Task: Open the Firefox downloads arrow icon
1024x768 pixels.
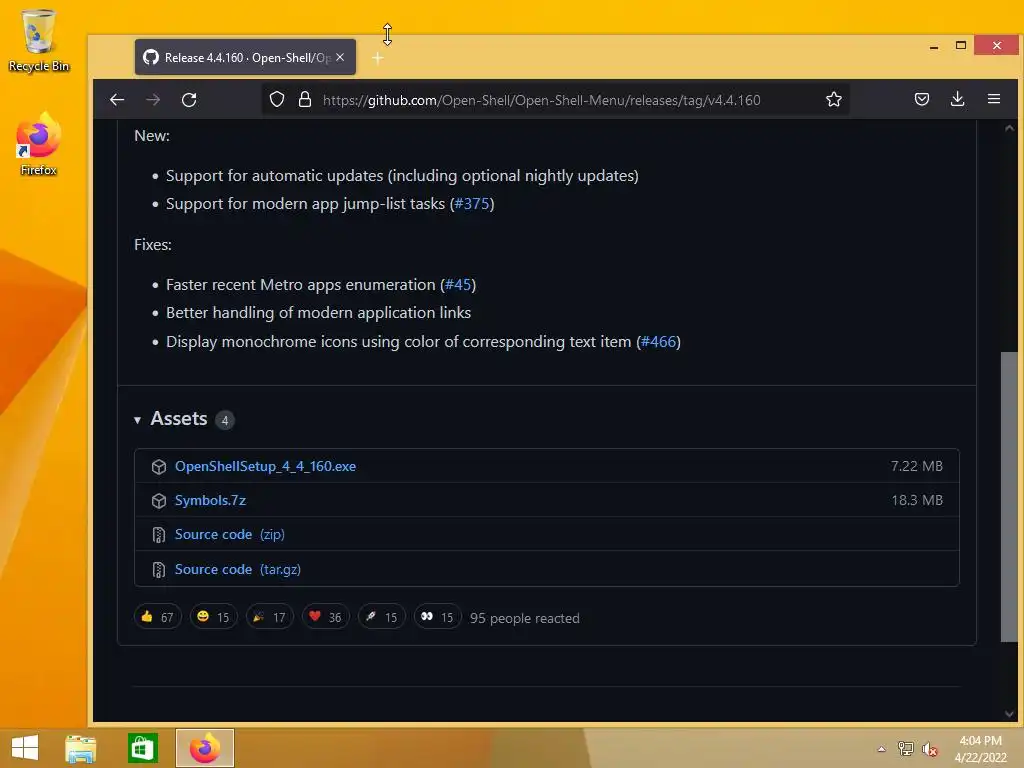Action: pyautogui.click(x=957, y=99)
